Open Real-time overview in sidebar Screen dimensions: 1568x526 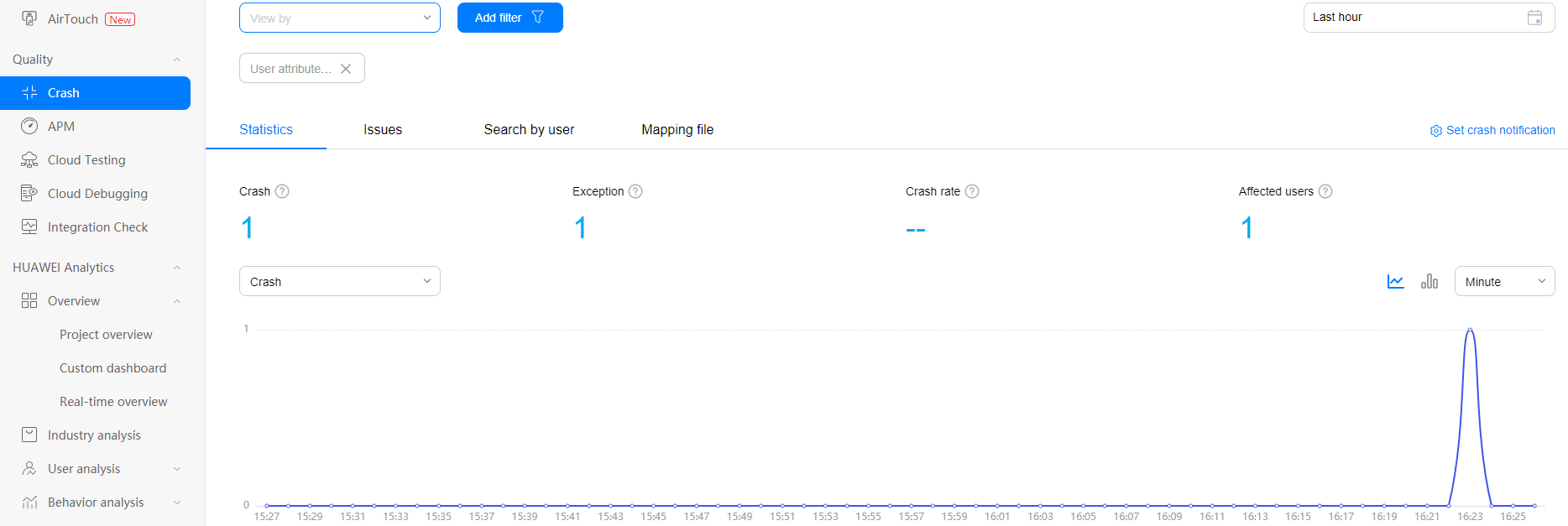pos(113,402)
